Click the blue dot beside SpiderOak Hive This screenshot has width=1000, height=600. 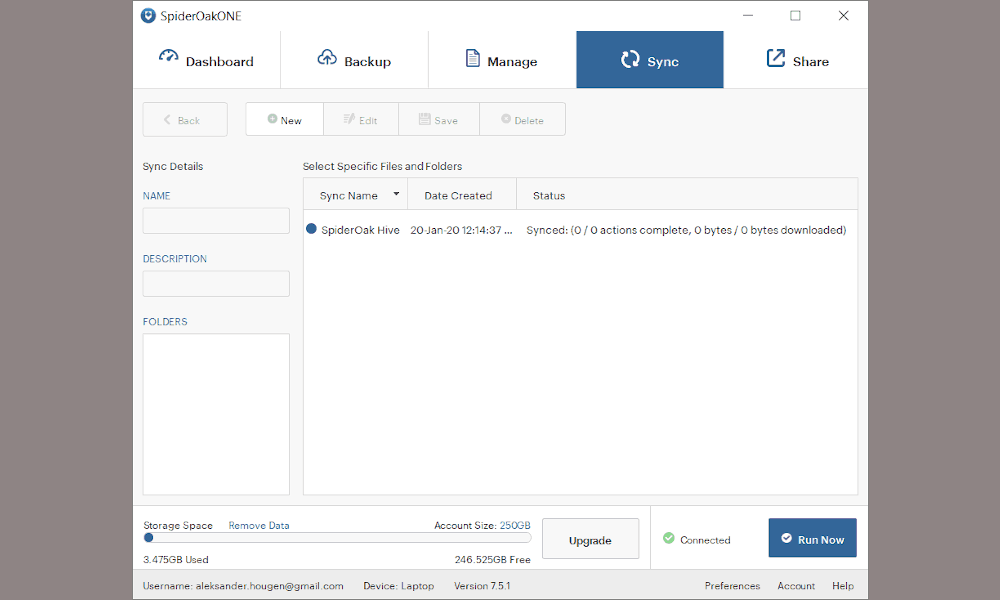[311, 229]
